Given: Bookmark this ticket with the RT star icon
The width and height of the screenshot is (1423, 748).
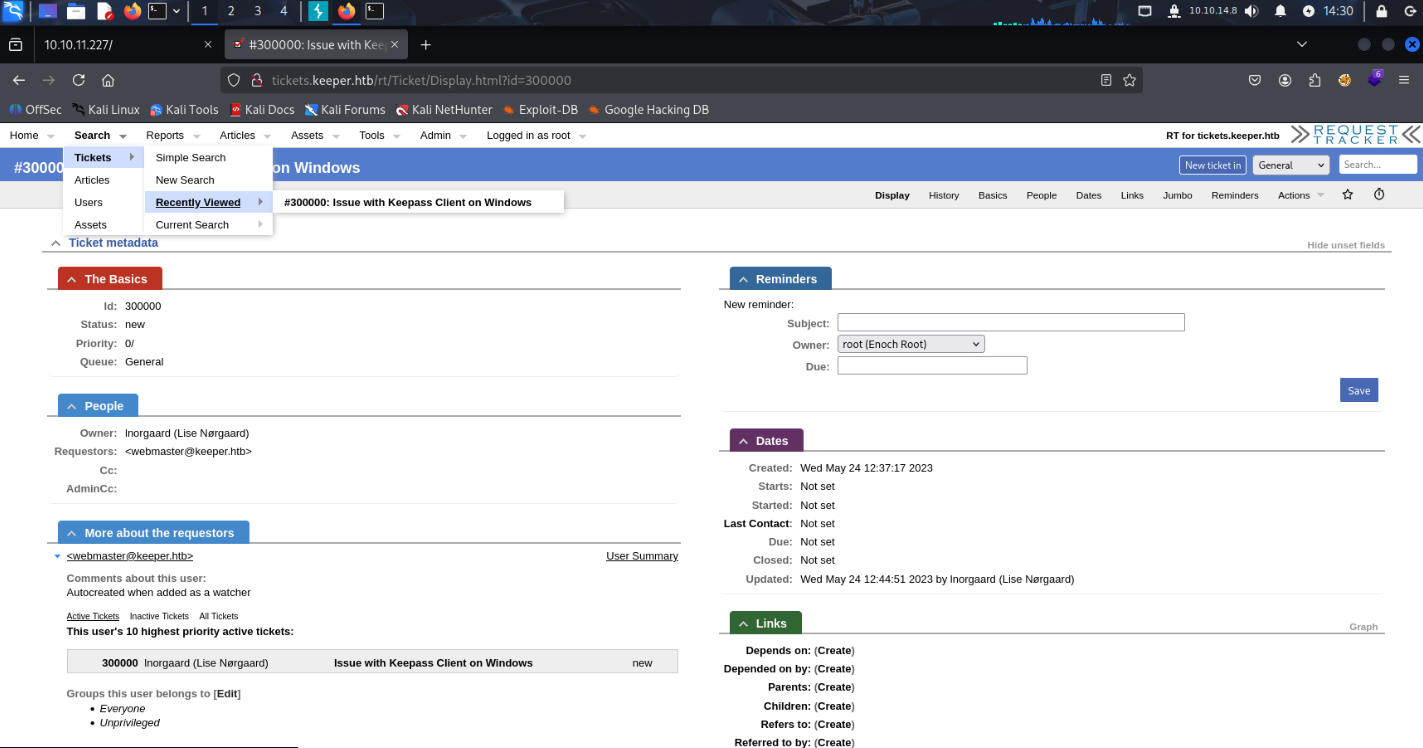Looking at the screenshot, I should click(x=1347, y=194).
